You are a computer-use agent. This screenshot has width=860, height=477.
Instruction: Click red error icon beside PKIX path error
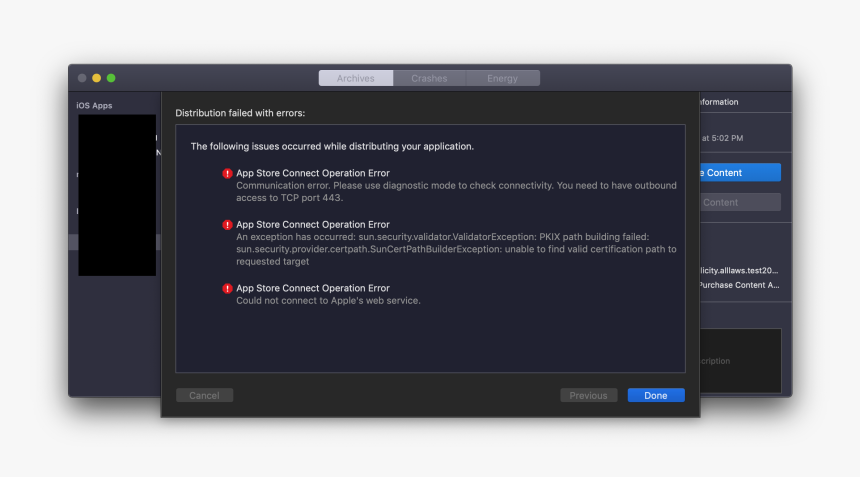[x=227, y=225]
